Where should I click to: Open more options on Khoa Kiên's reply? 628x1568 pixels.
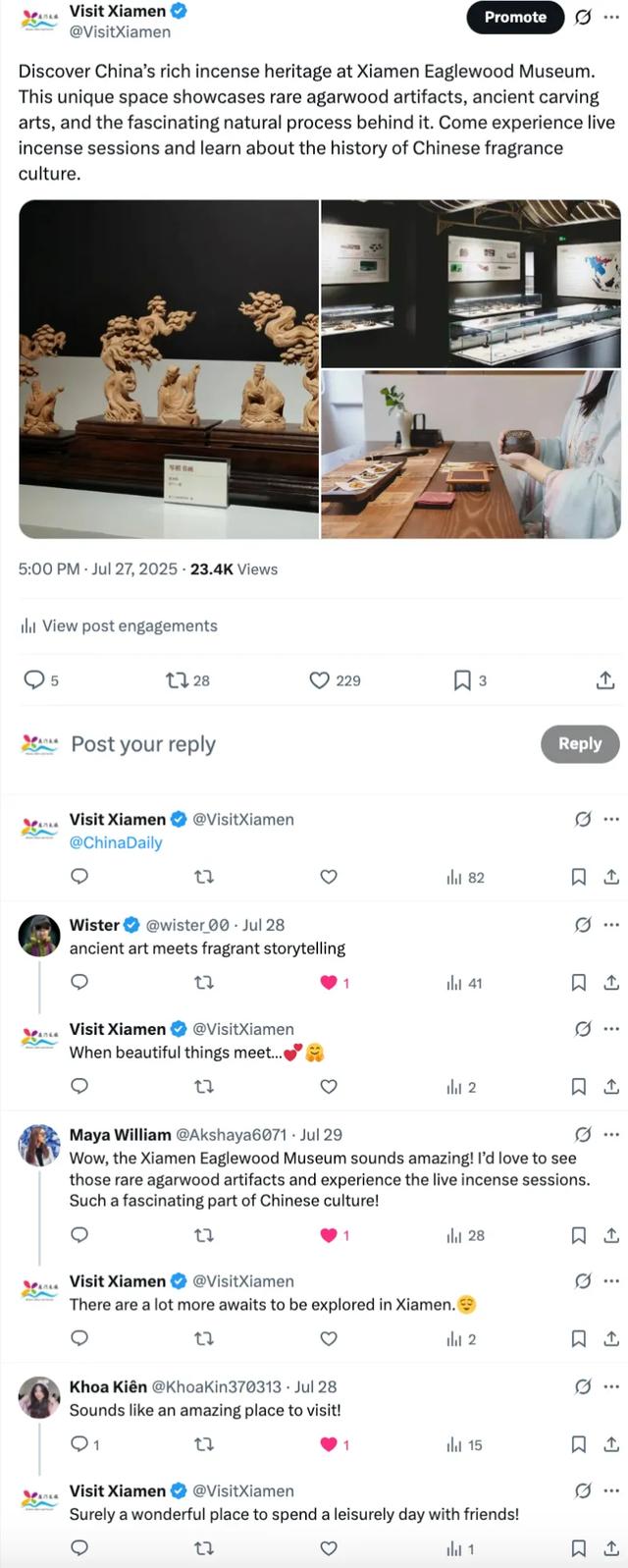[611, 1387]
